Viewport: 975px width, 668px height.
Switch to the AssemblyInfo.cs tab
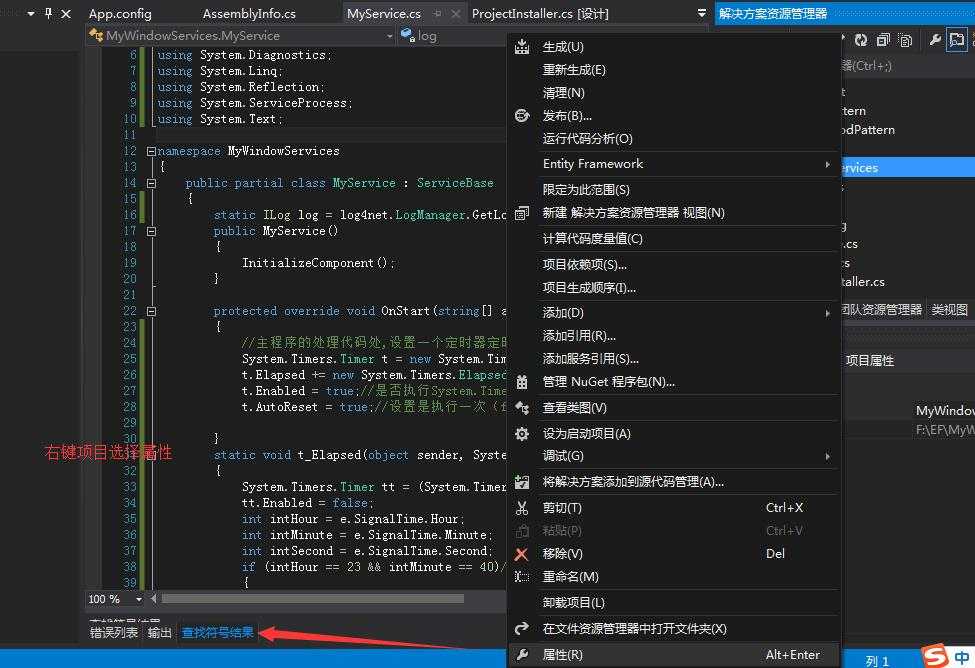click(x=249, y=13)
